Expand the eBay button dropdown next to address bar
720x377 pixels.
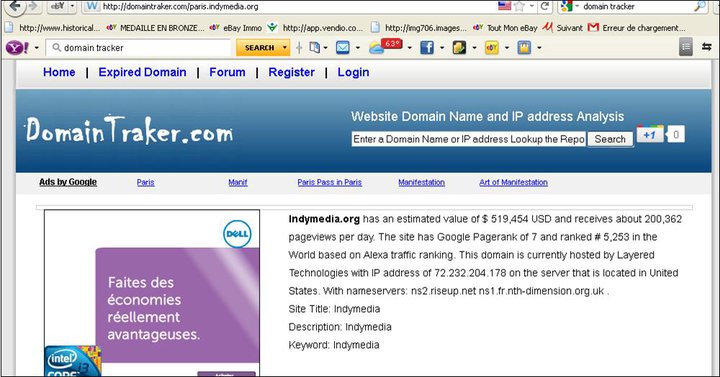point(72,6)
